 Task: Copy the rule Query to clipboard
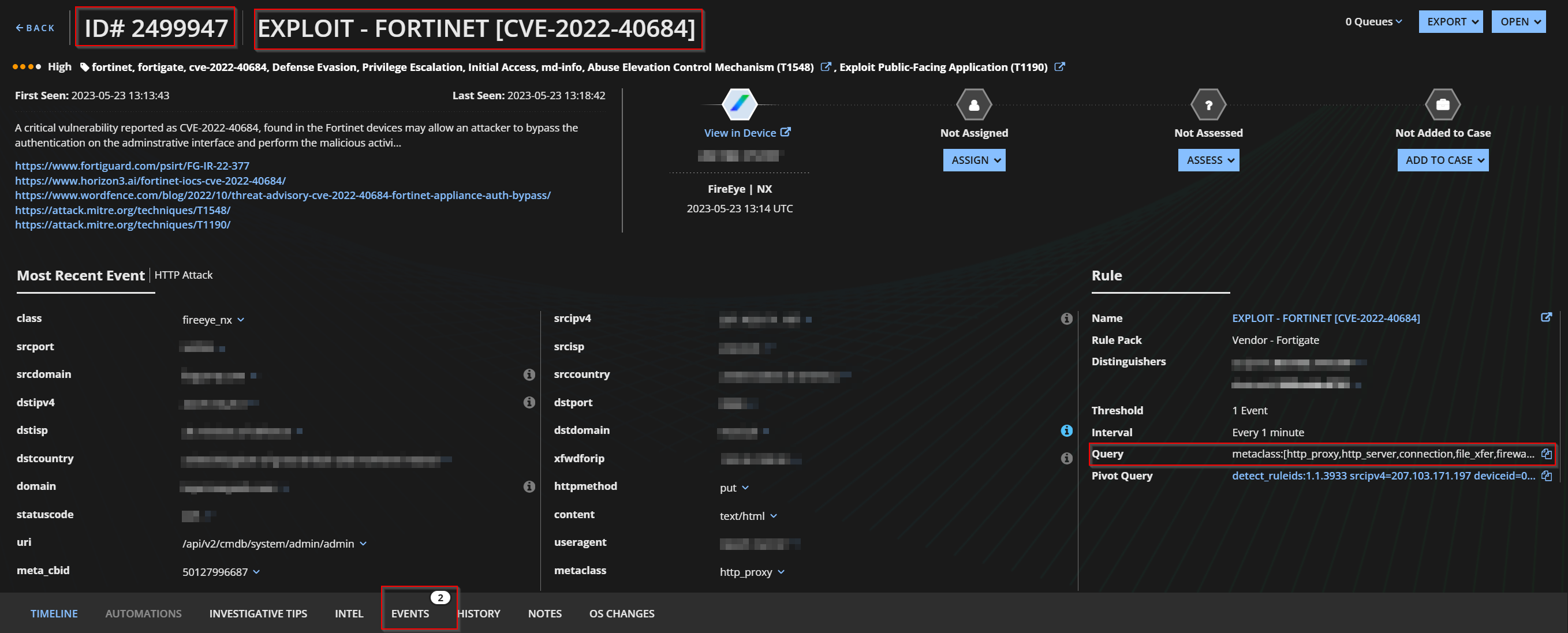[x=1545, y=454]
